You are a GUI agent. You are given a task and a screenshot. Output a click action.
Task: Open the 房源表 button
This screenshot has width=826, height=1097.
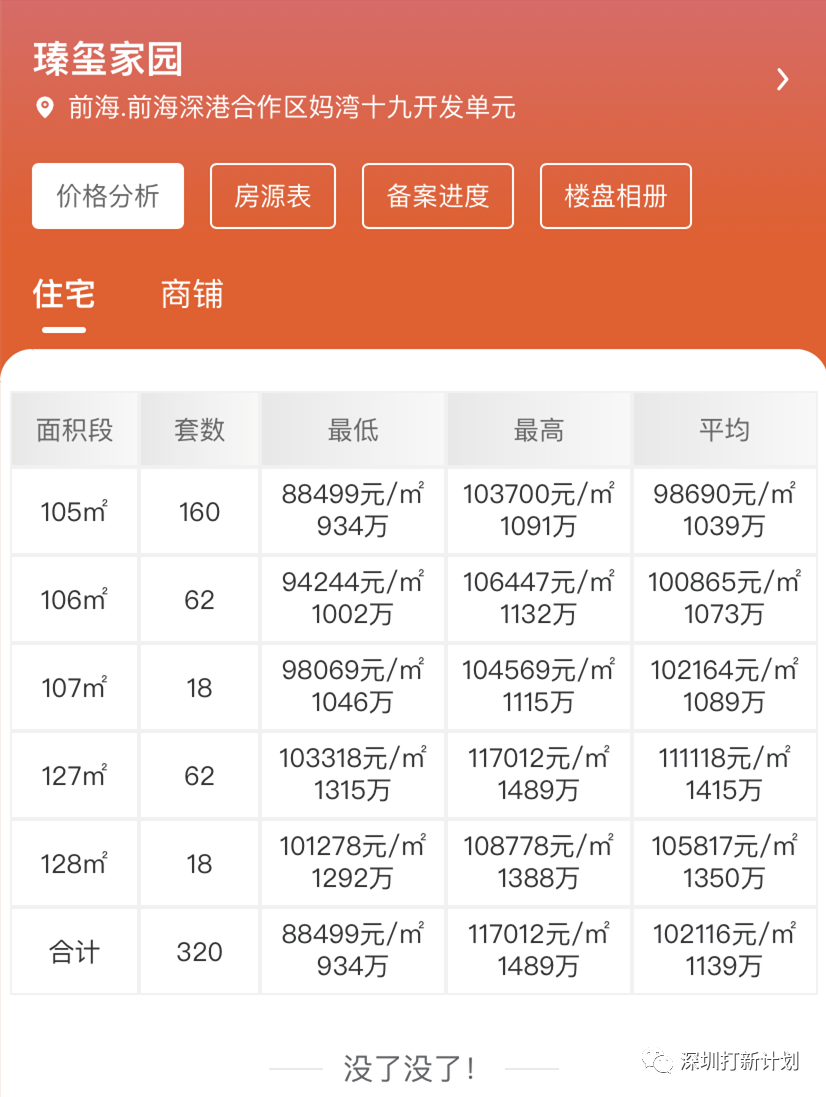click(273, 196)
